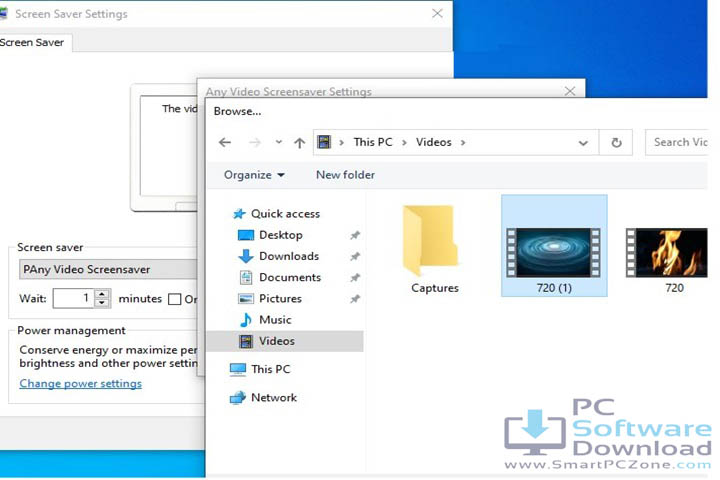This screenshot has width=720, height=480.
Task: Create a New folder
Action: click(x=345, y=175)
